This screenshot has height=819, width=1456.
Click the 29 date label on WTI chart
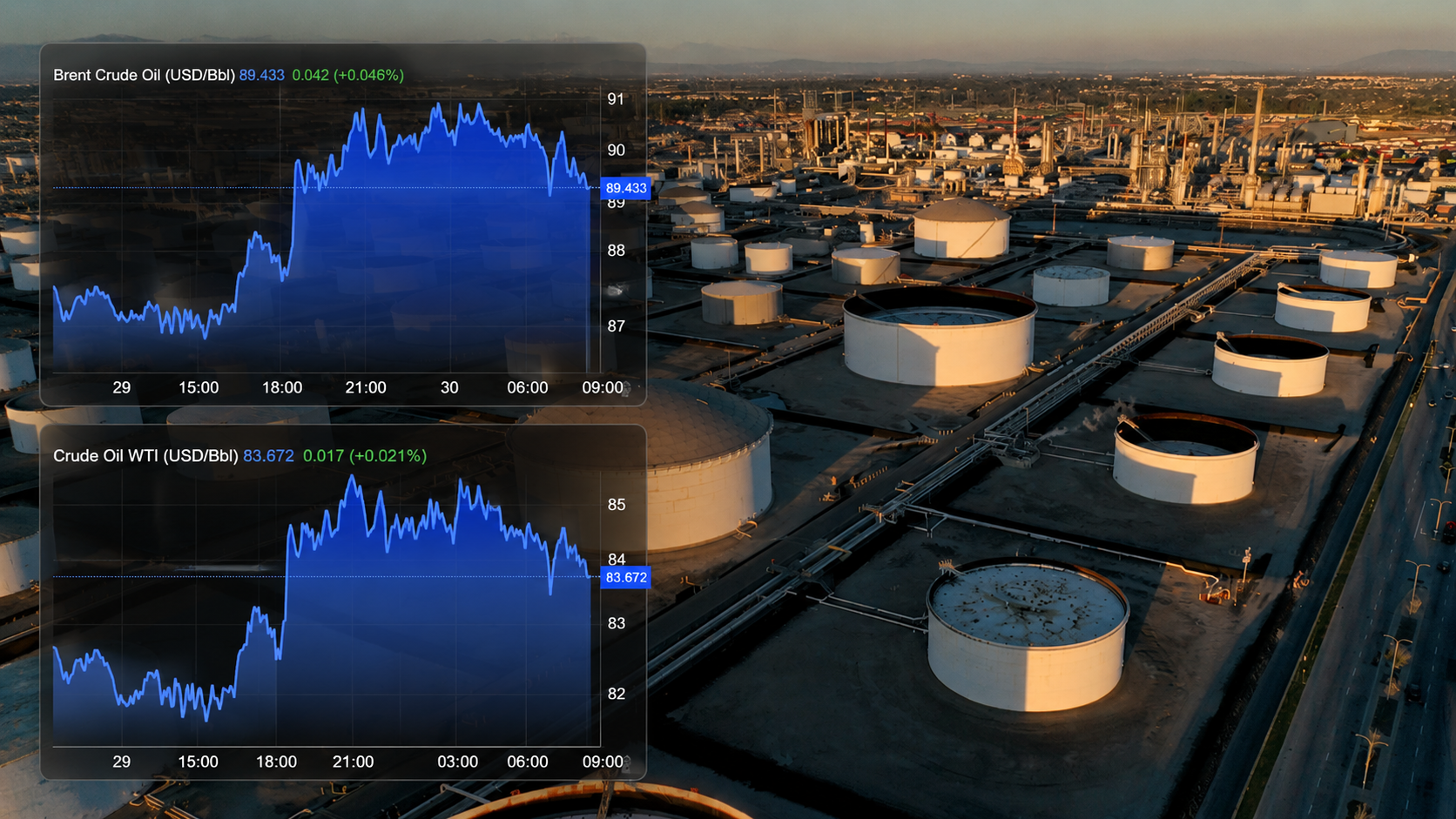pos(122,762)
